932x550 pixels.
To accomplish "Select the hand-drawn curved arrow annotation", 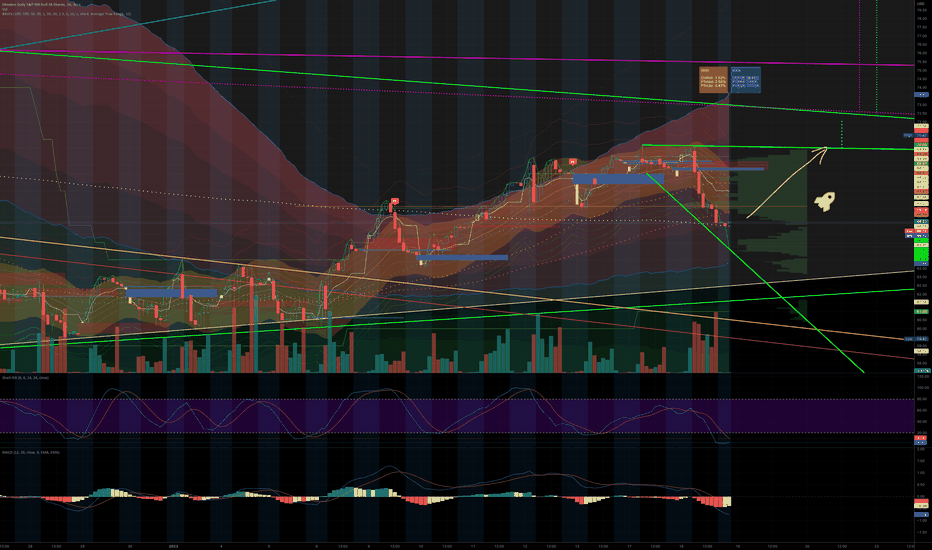I will 786,182.
